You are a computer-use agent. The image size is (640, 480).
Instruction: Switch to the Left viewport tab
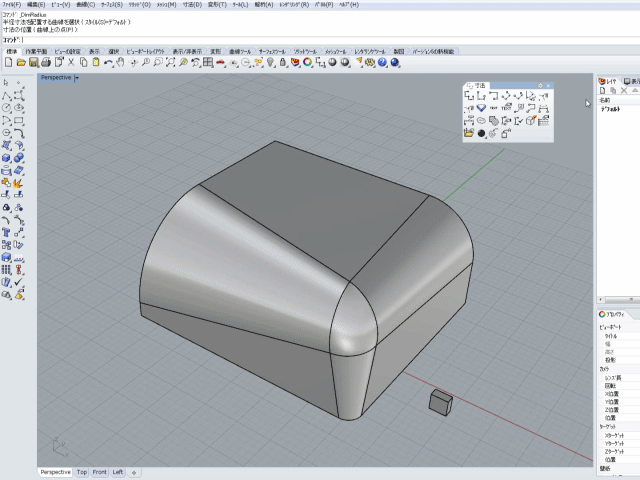(x=118, y=472)
